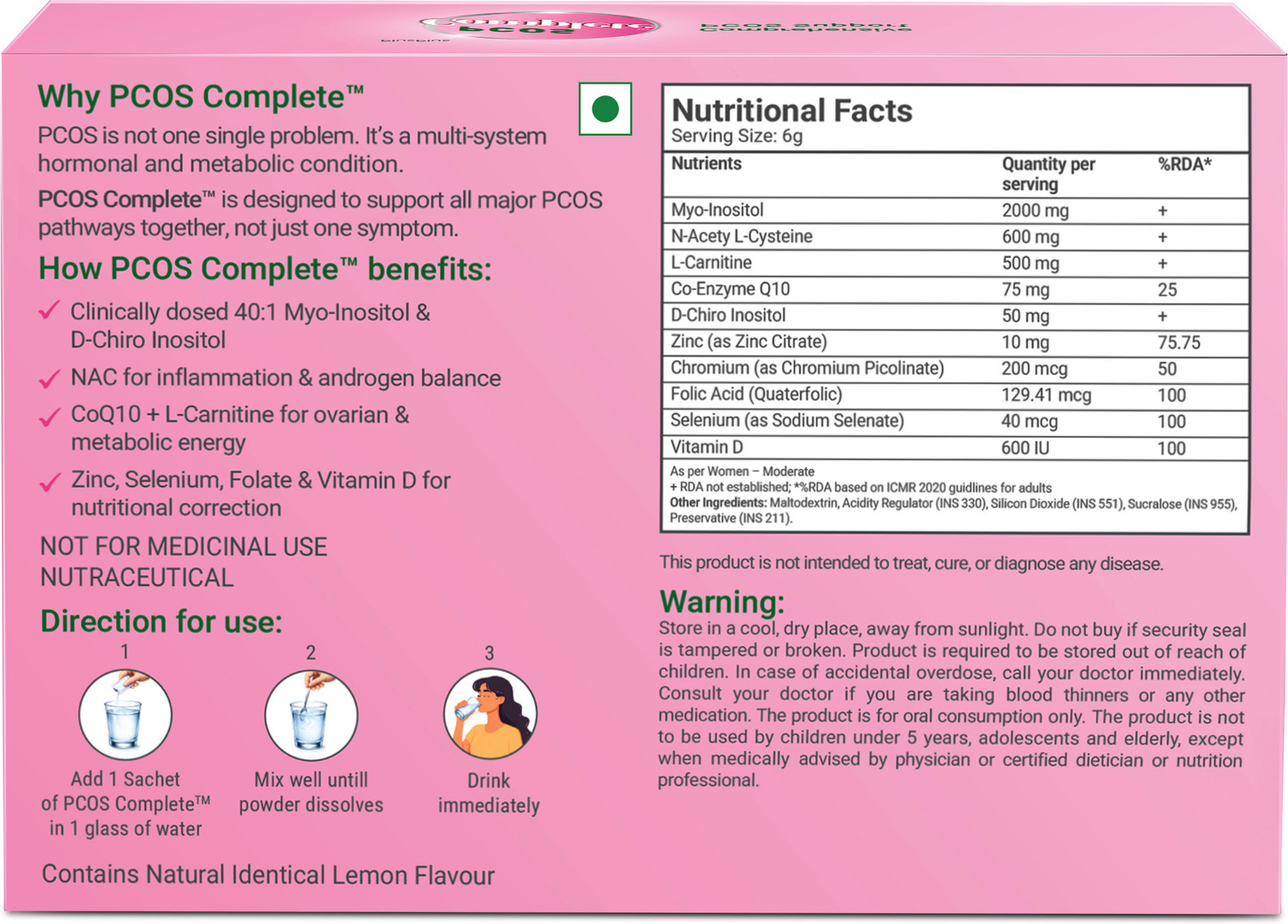Select the 'Folic Acid (Quaterfolic)' row name
Screen dimensions: 1288x924
tap(756, 394)
